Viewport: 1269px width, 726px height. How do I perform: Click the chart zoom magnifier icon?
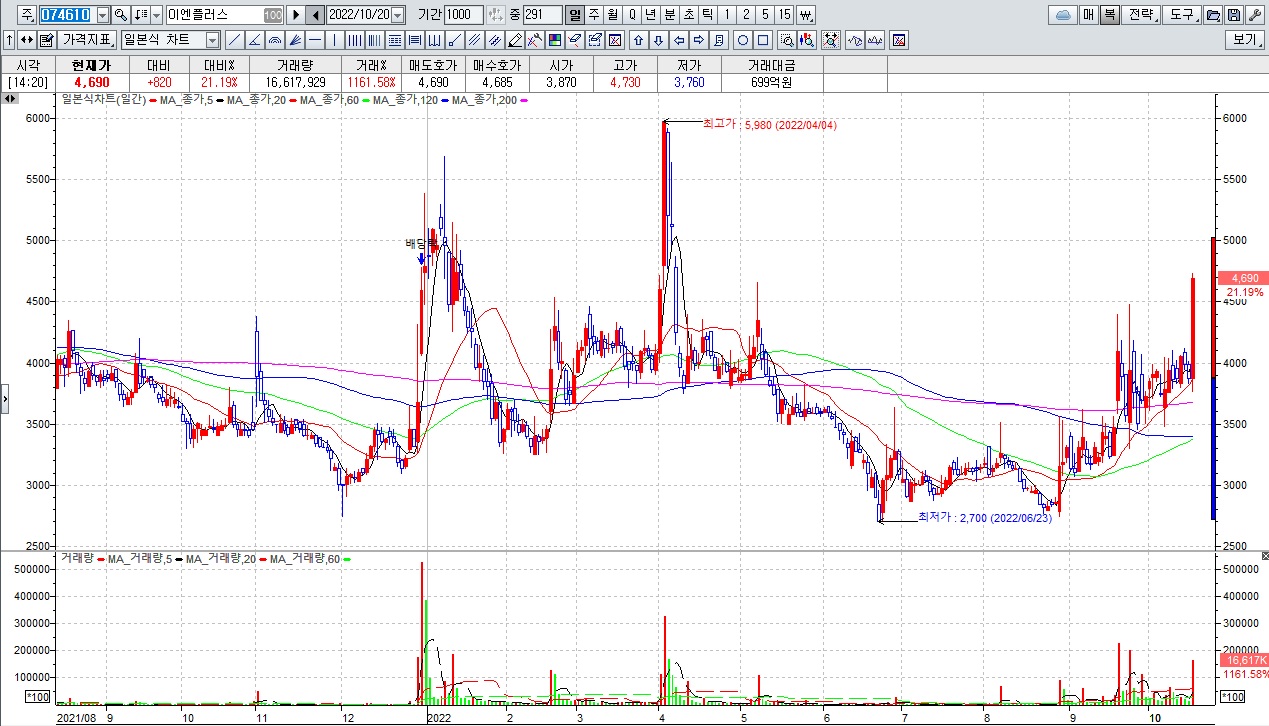coord(787,40)
